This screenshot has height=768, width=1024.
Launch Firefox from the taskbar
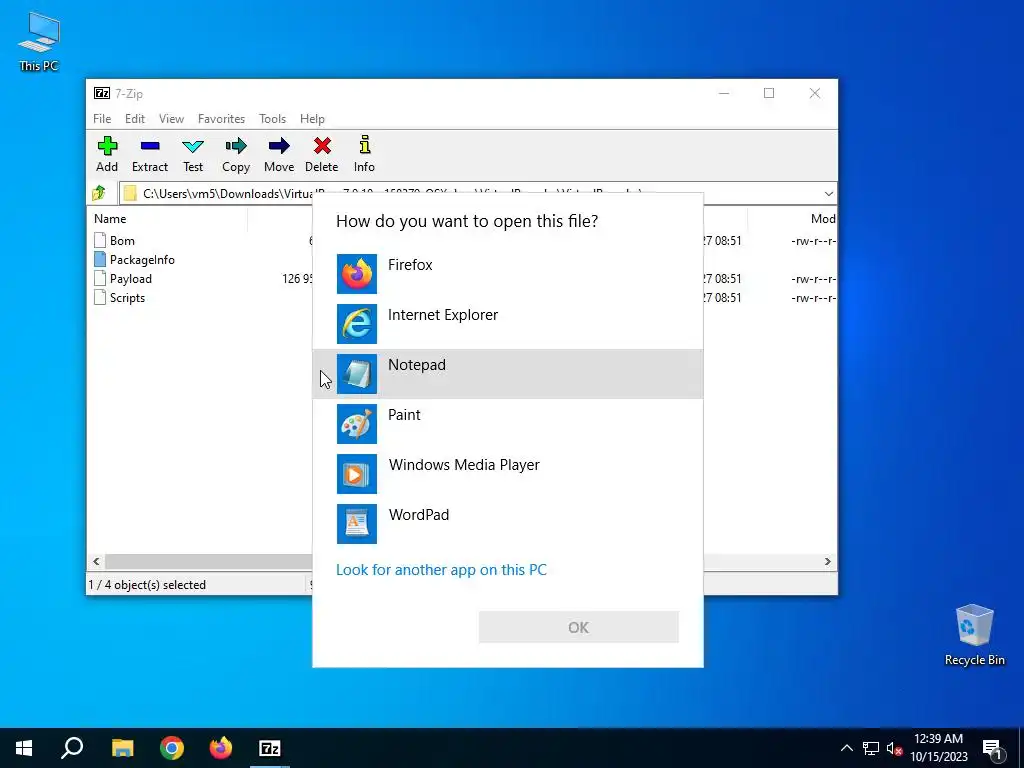[x=221, y=748]
